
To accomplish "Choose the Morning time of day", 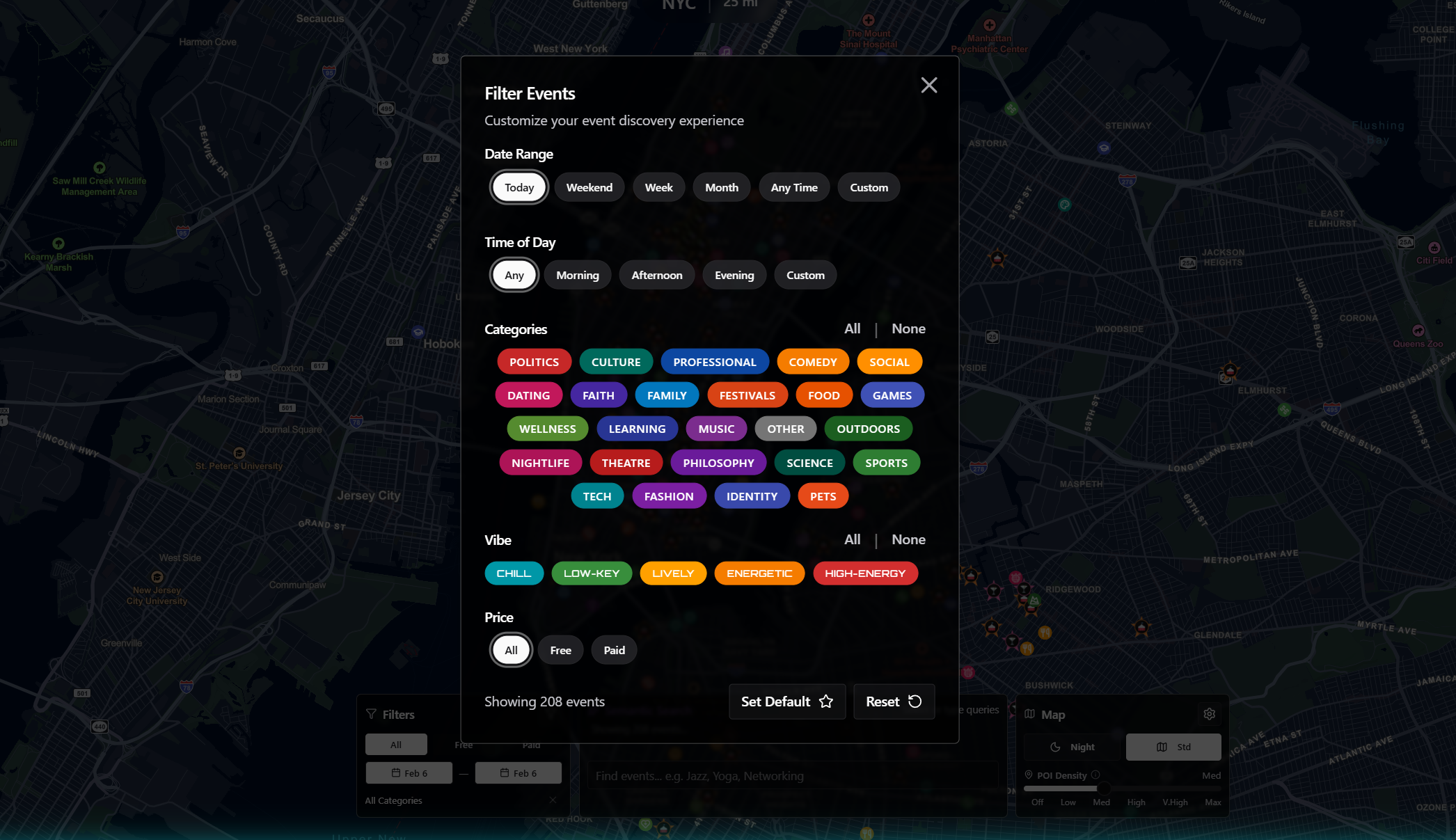I will click(577, 275).
